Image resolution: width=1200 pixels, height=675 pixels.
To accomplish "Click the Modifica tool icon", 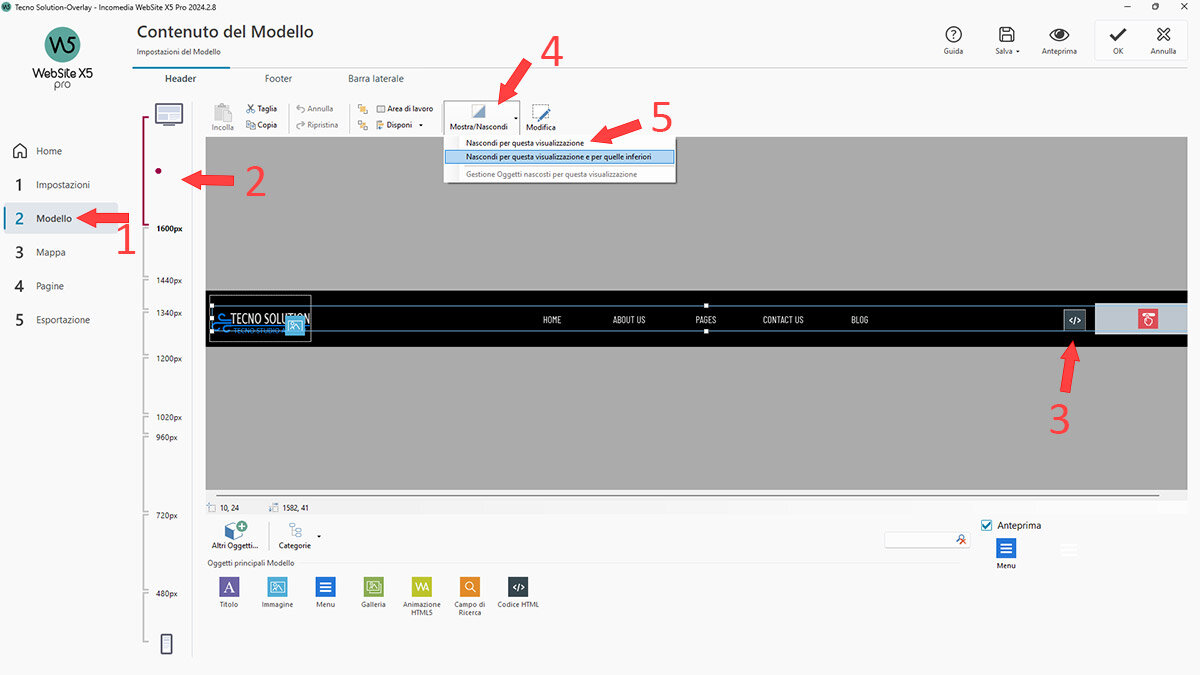I will [541, 114].
